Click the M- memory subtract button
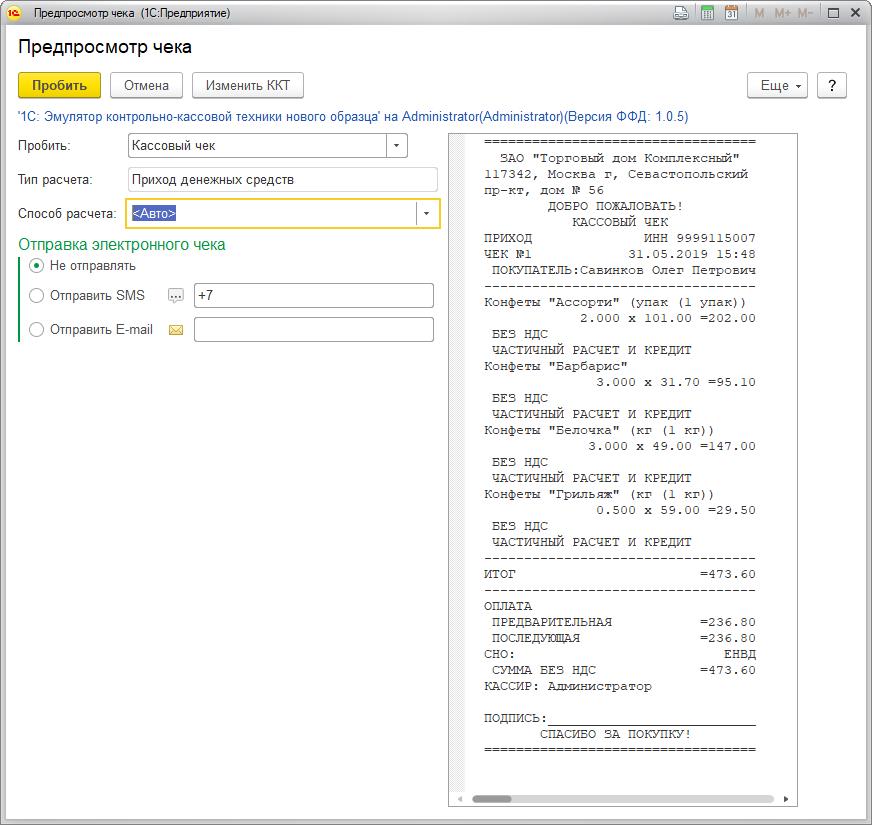The height and width of the screenshot is (825, 872). click(806, 13)
